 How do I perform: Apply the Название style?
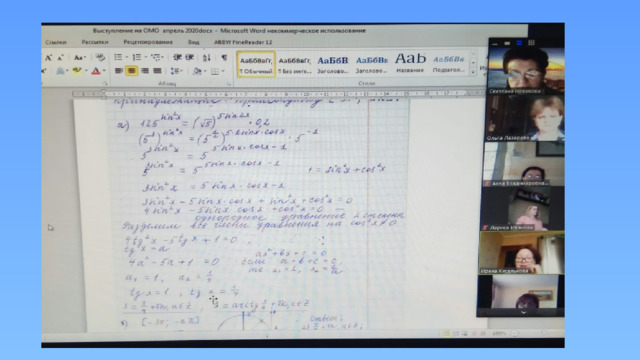[x=410, y=63]
